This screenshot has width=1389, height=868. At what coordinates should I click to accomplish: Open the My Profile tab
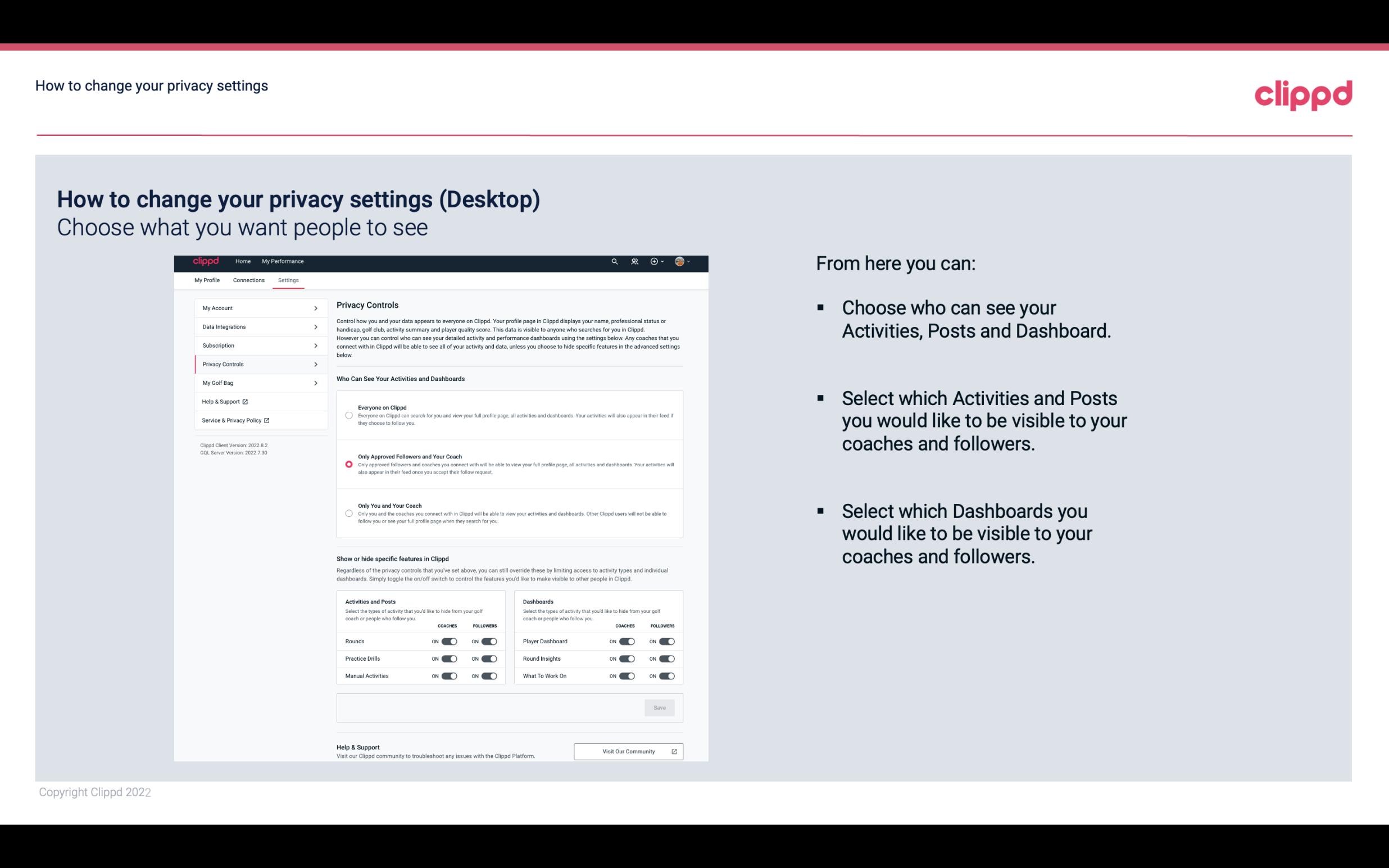207,280
